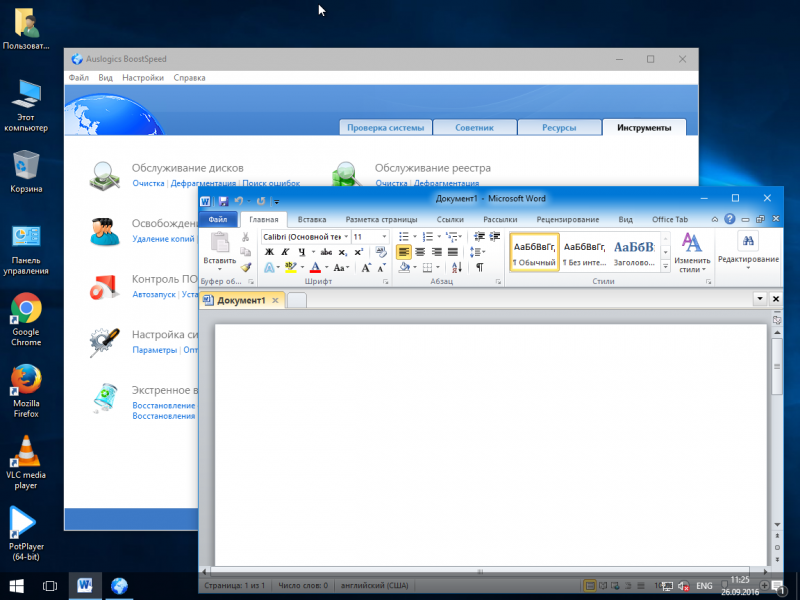The height and width of the screenshot is (600, 800).
Task: Toggle italic (К) formatting
Action: pyautogui.click(x=285, y=252)
